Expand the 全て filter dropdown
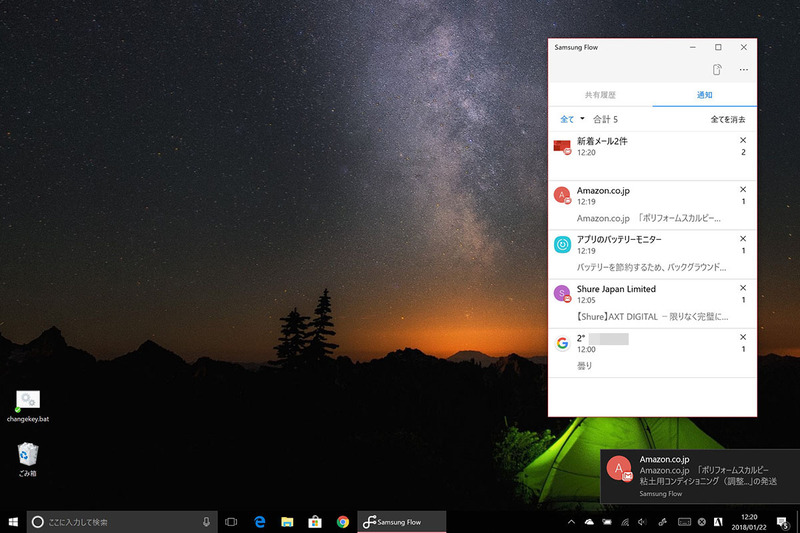This screenshot has height=533, width=800. click(x=572, y=119)
